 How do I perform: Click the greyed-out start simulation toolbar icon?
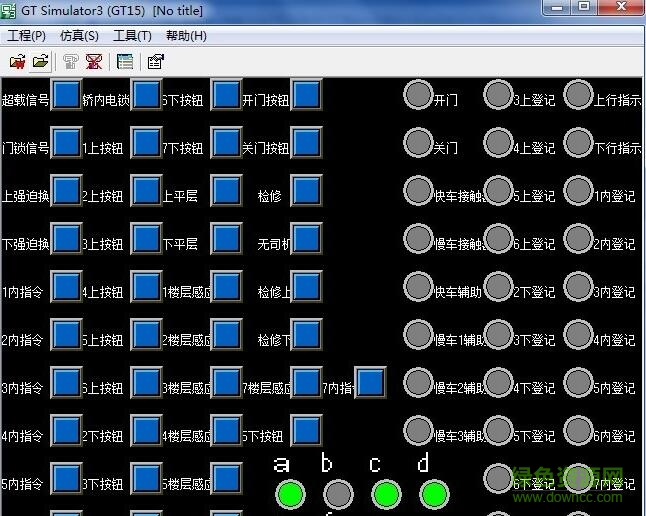[x=70, y=62]
